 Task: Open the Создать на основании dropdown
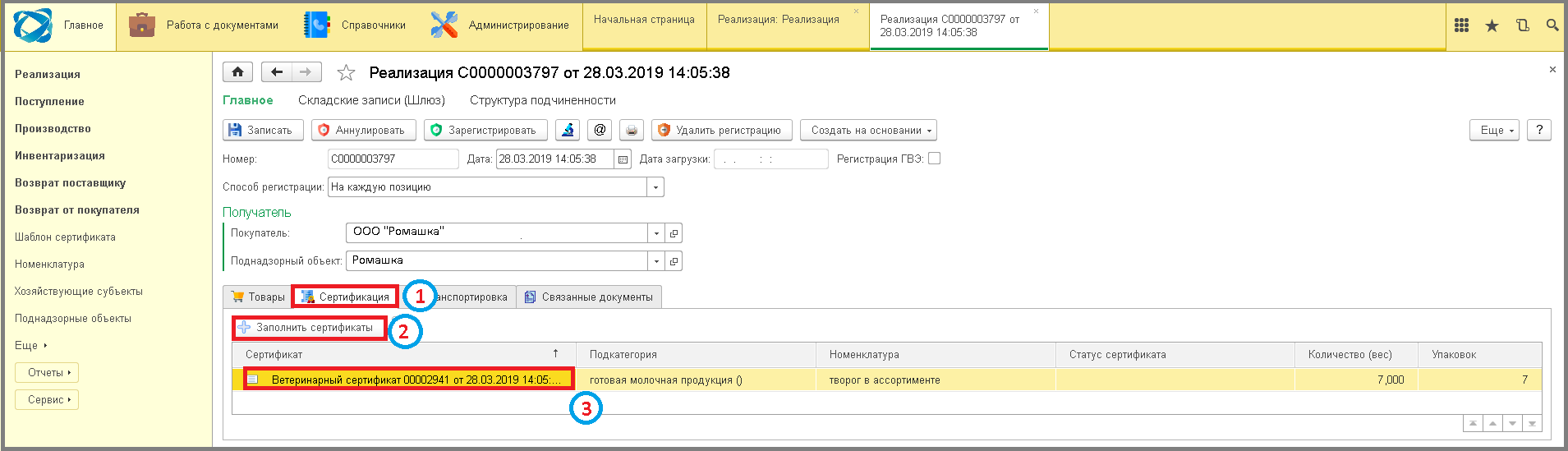[x=868, y=130]
